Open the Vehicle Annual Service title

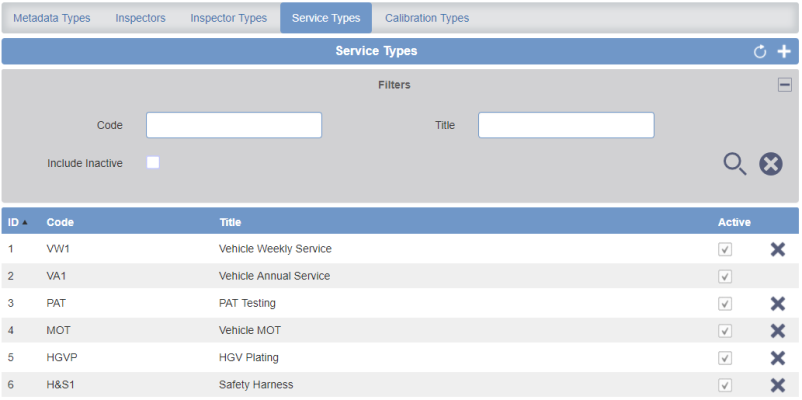[275, 276]
